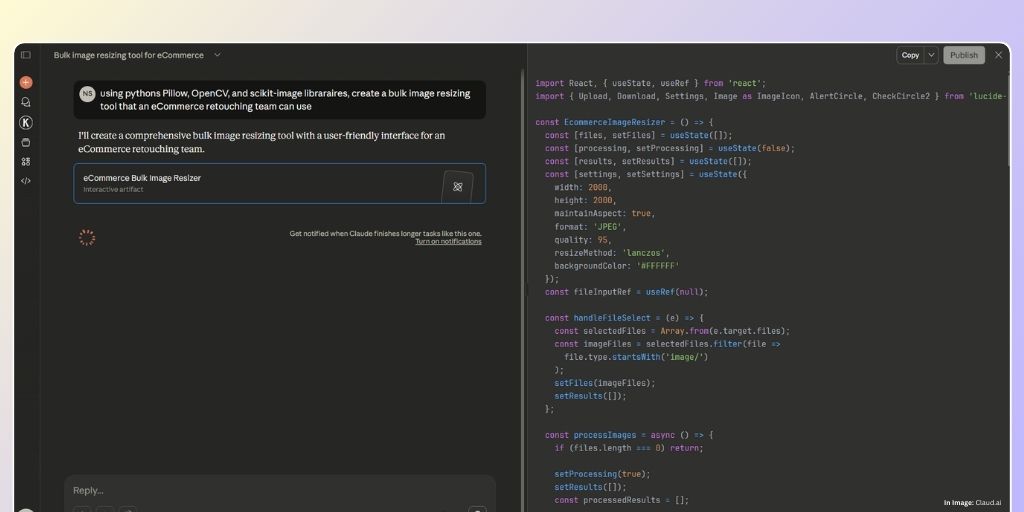
Task: Close the code artifact panel
Action: 998,55
